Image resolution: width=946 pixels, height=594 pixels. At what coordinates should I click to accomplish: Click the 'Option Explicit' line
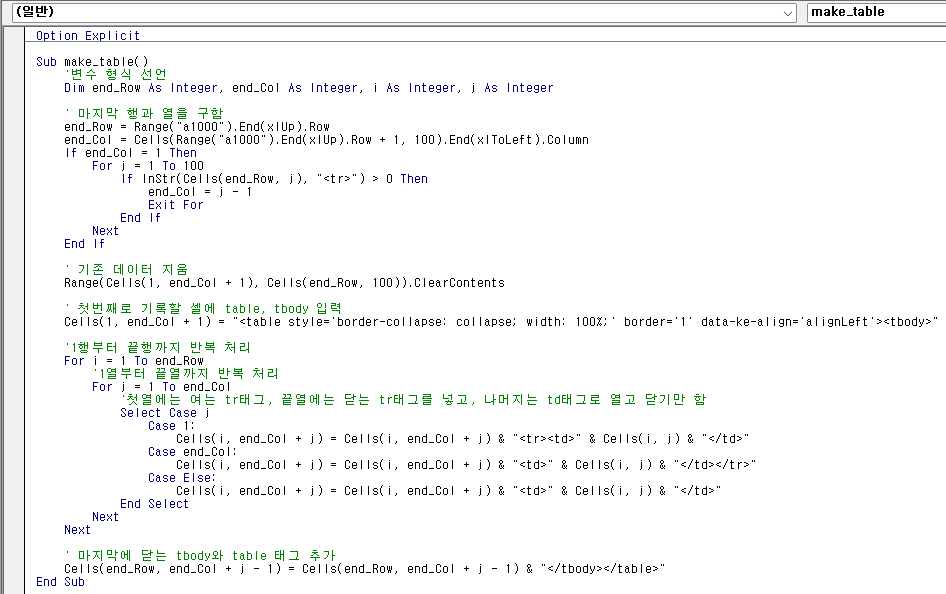88,36
